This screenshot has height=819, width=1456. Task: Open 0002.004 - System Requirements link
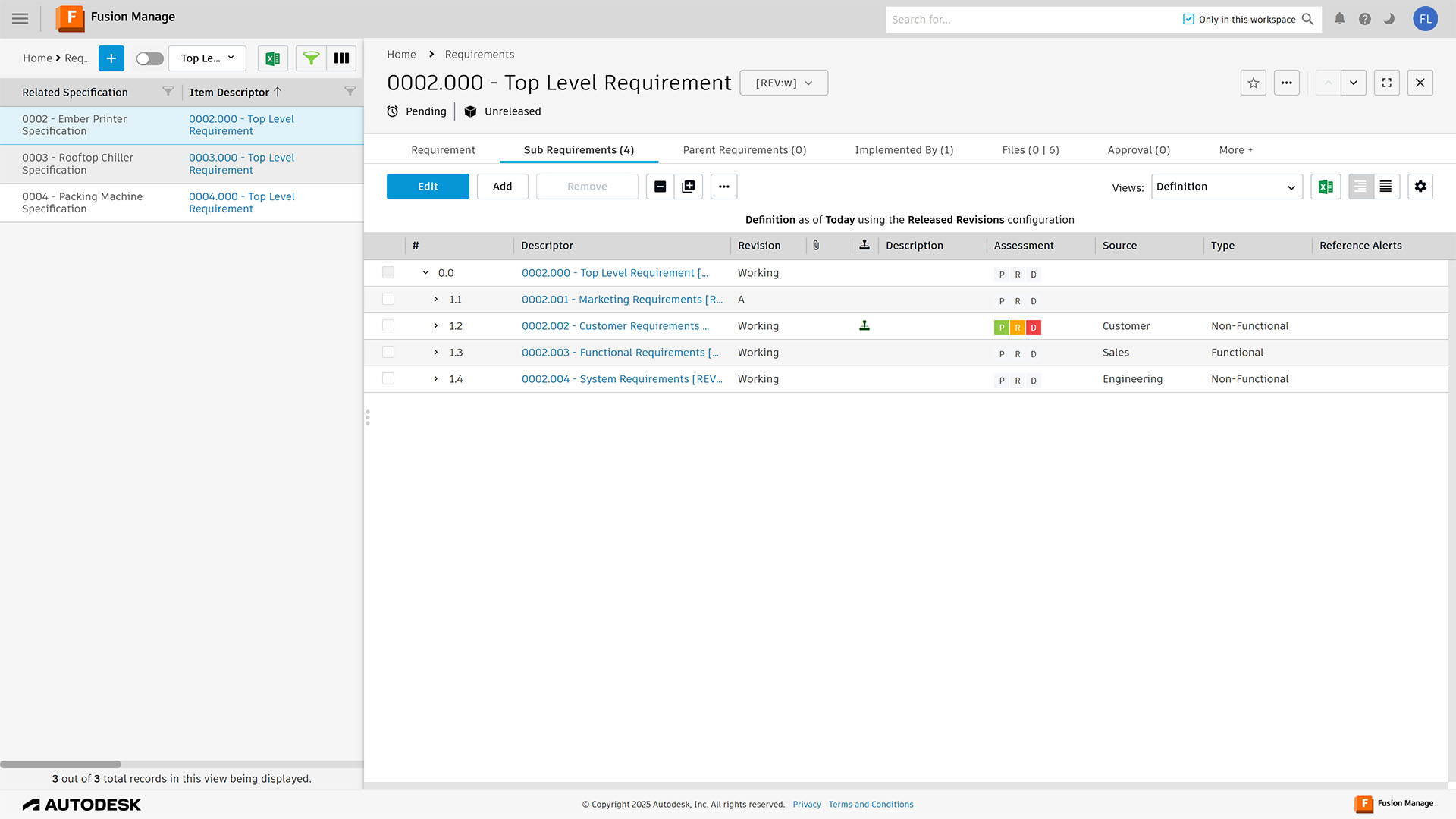pyautogui.click(x=621, y=379)
